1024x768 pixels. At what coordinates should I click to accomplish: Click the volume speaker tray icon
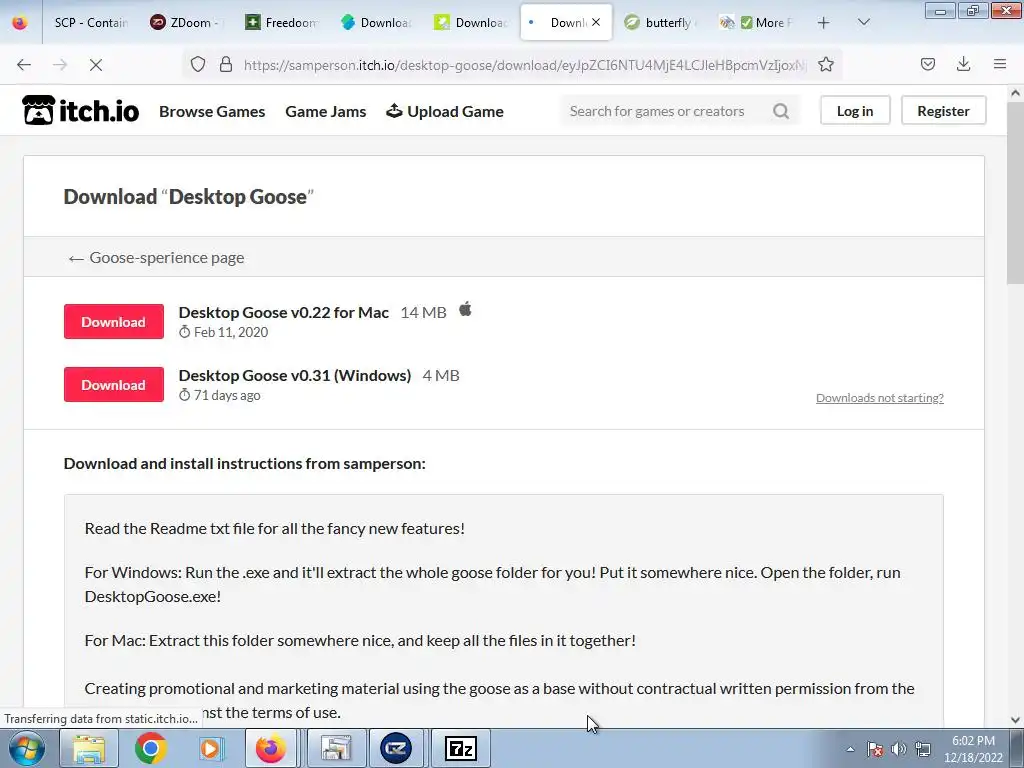pos(899,749)
